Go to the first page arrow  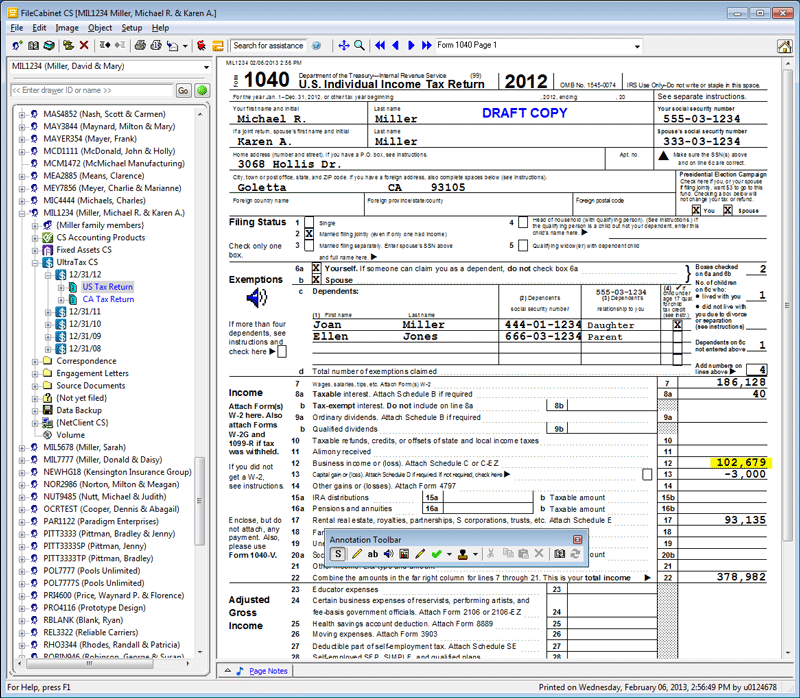tap(380, 46)
